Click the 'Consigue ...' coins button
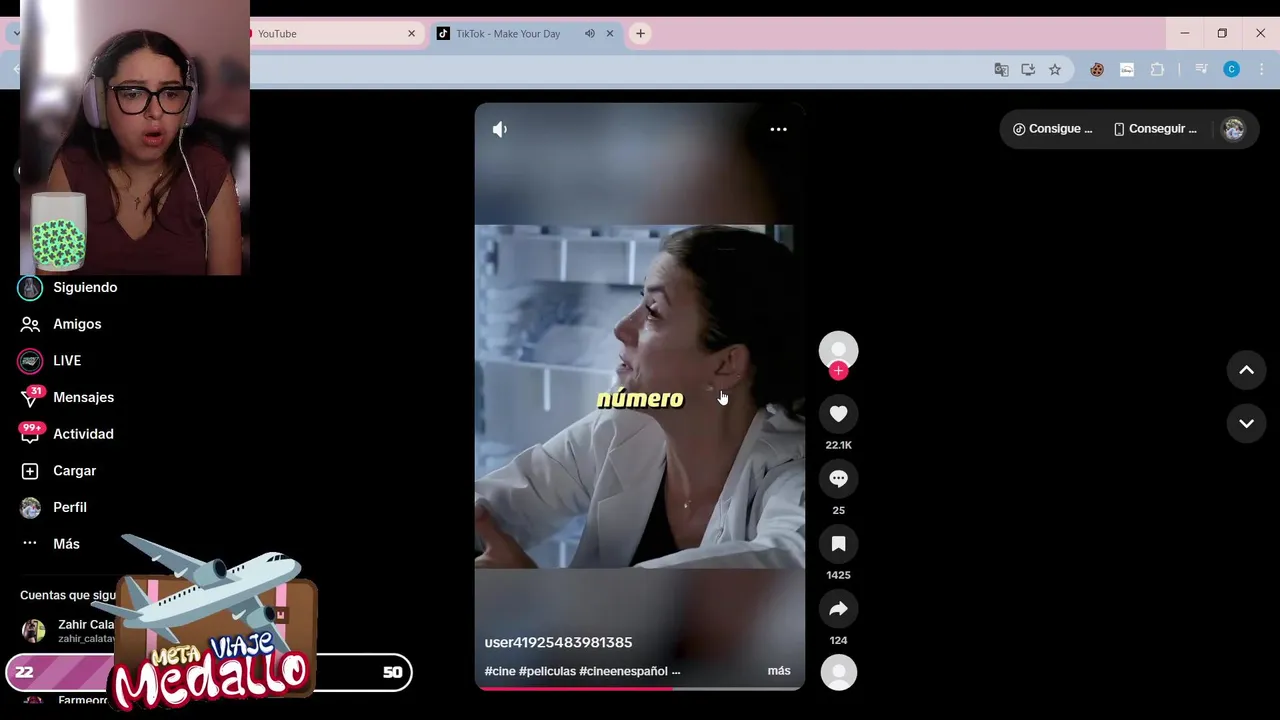1280x720 pixels. (x=1053, y=129)
